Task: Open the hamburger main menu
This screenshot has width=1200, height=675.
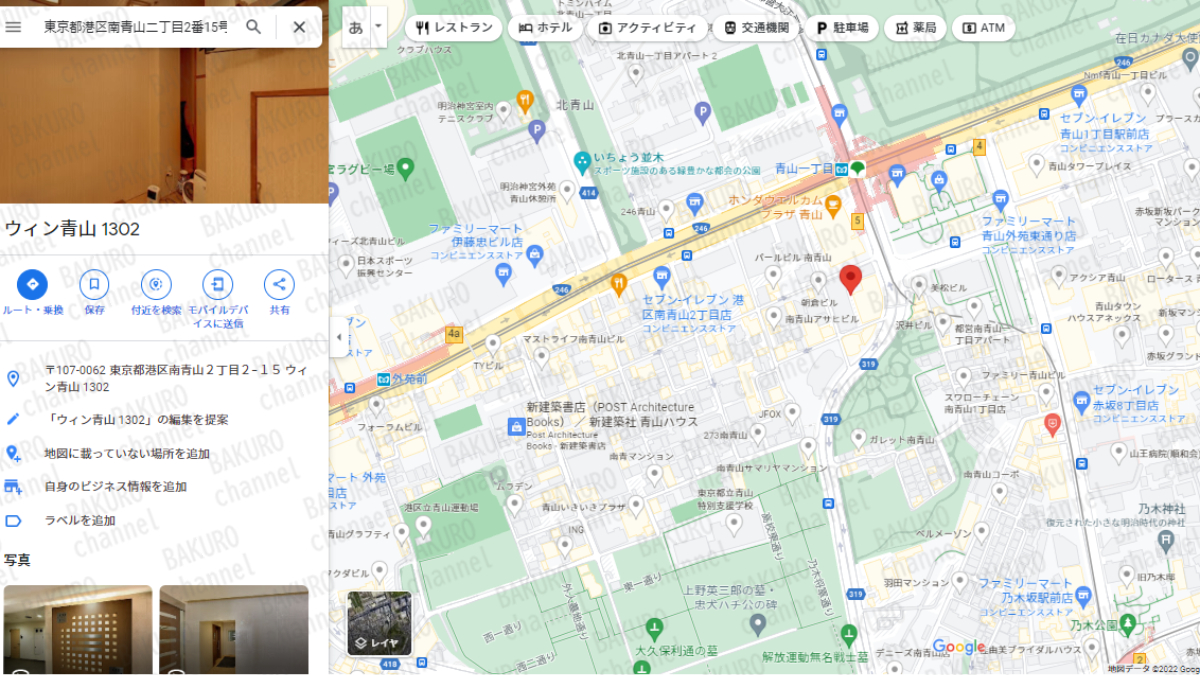Action: pos(13,27)
